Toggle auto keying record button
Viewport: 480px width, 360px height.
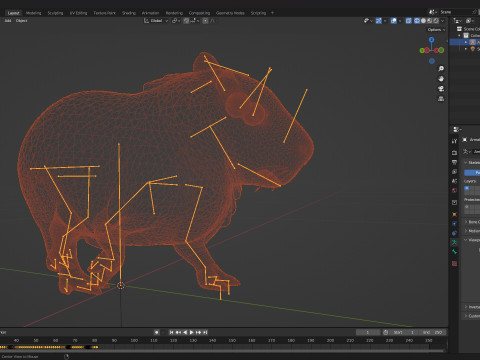pos(157,332)
